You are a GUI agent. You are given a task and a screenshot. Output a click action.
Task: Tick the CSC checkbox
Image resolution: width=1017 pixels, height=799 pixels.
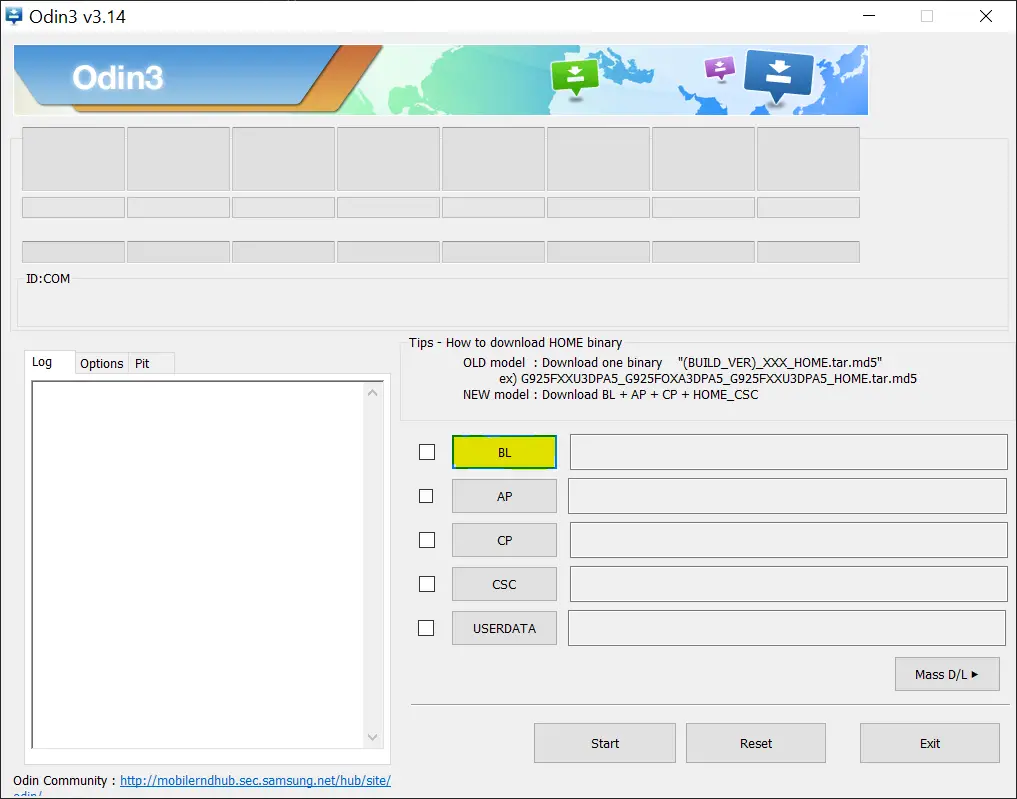point(427,584)
